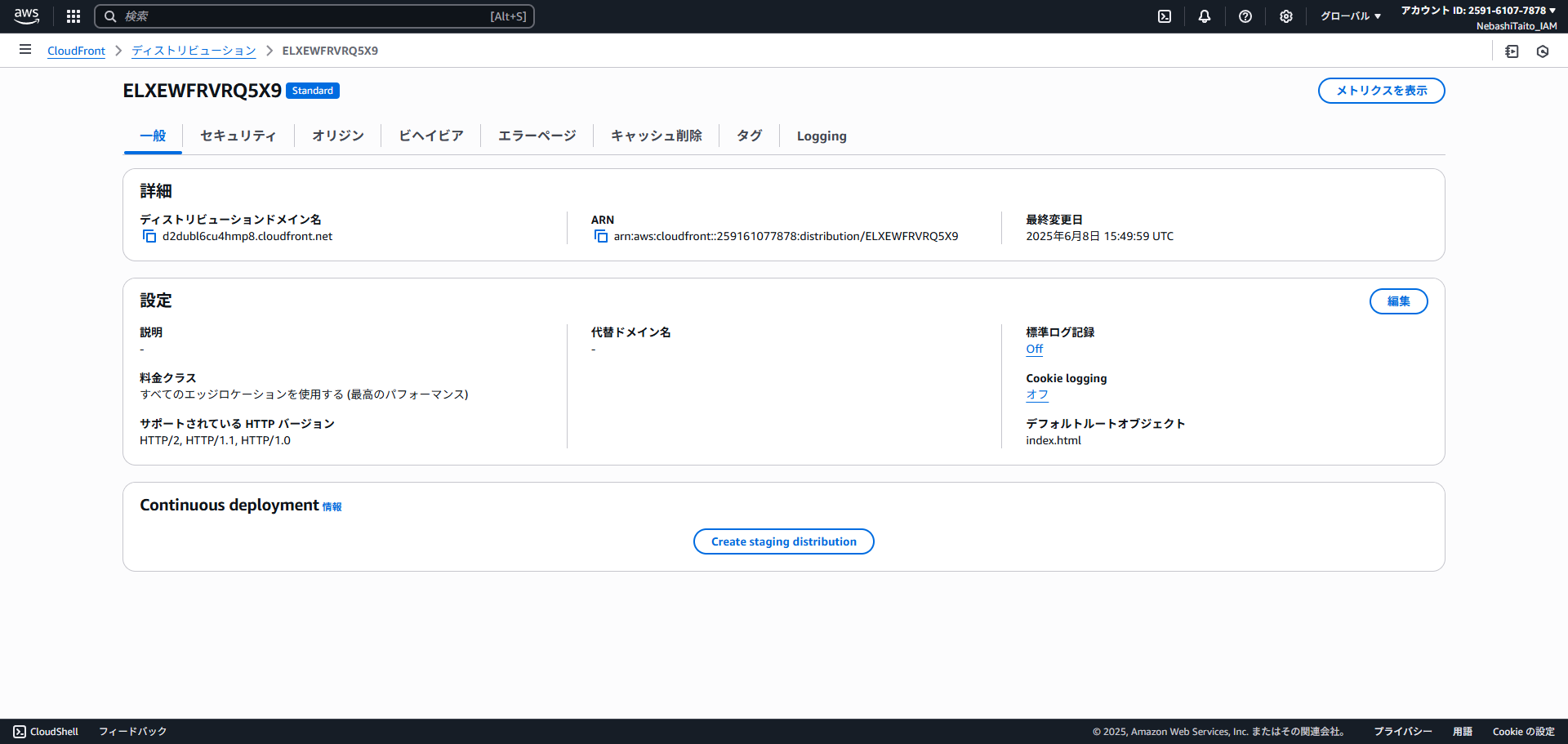Open CloudShell from the top bar icon
Viewport: 1568px width, 744px height.
click(1165, 16)
